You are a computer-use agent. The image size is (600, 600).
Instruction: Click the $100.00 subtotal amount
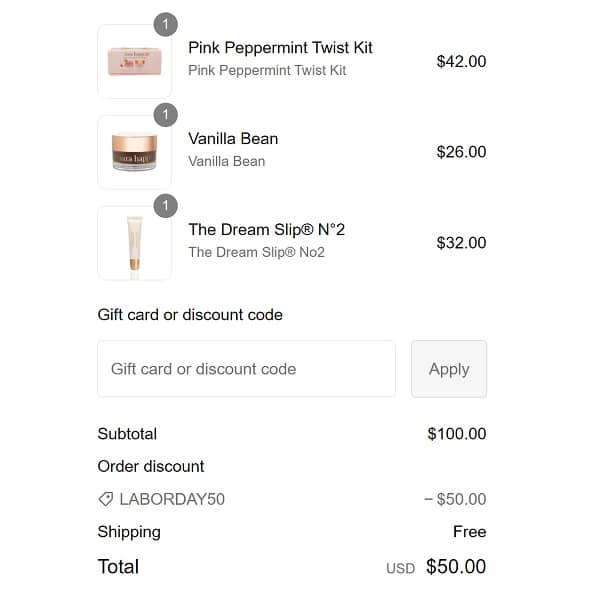click(x=456, y=434)
